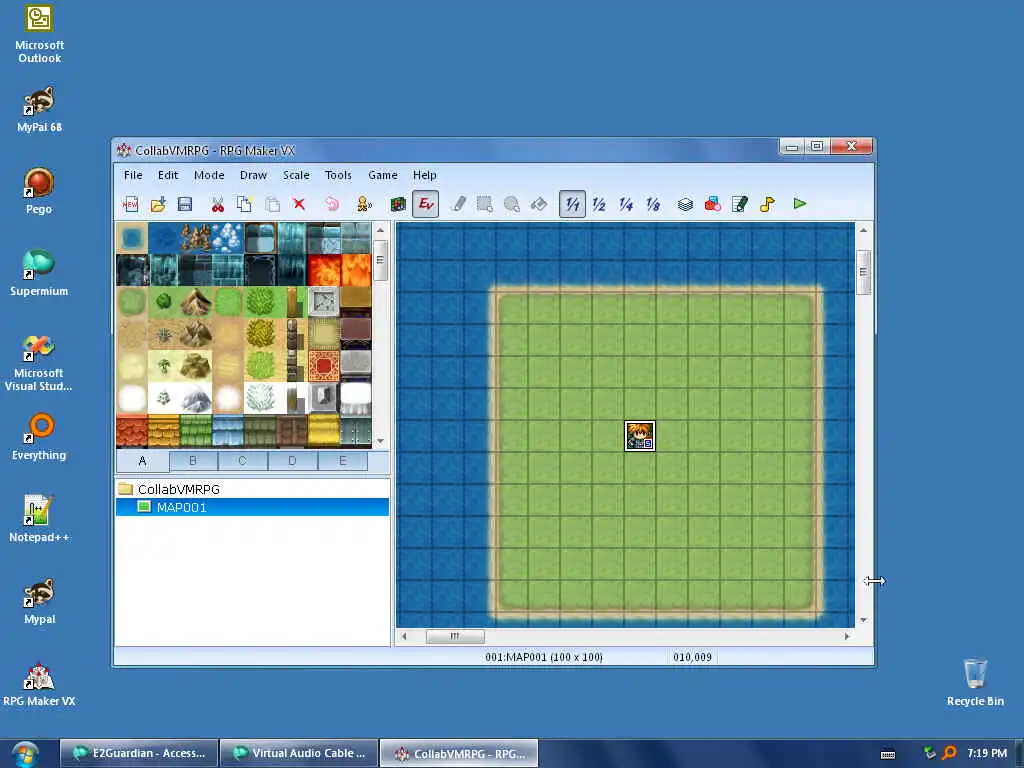Switch to Map editing mode icon
Viewport: 1024px width, 768px height.
[x=398, y=204]
